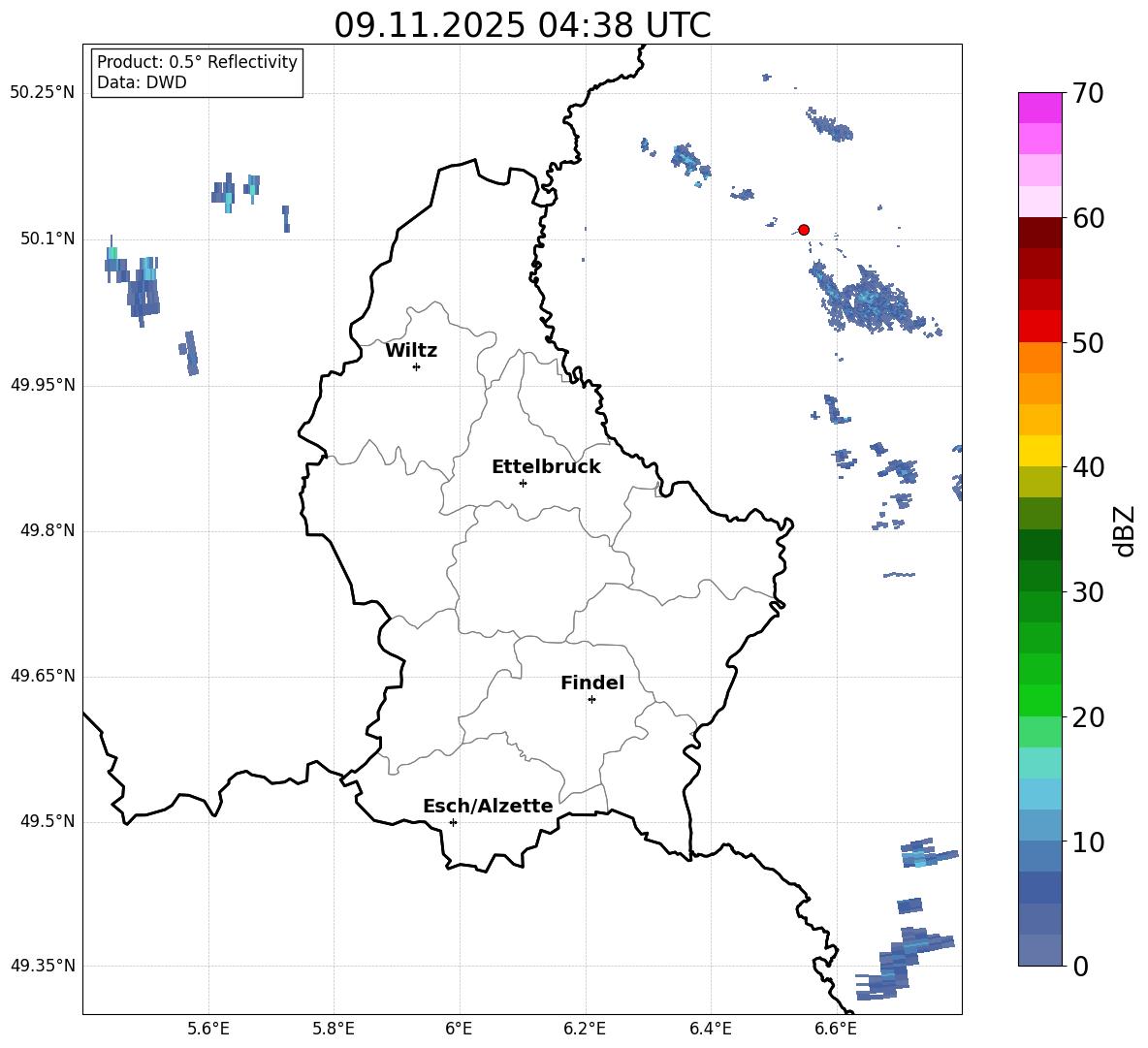1148x1048 pixels.
Task: Click the Wiltz station cross marker
Action: tap(416, 366)
